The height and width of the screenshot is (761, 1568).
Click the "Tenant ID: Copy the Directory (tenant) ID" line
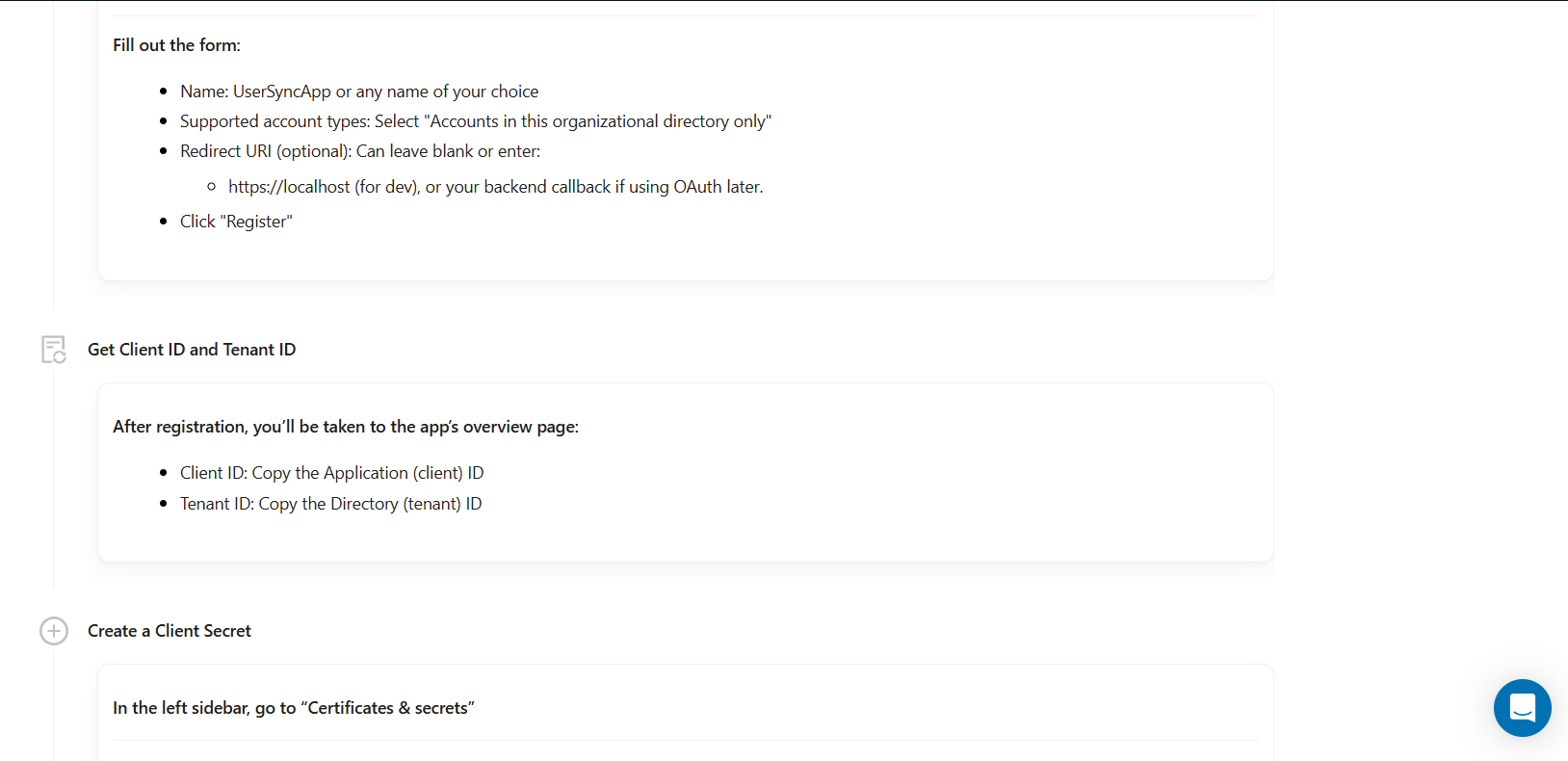(330, 504)
